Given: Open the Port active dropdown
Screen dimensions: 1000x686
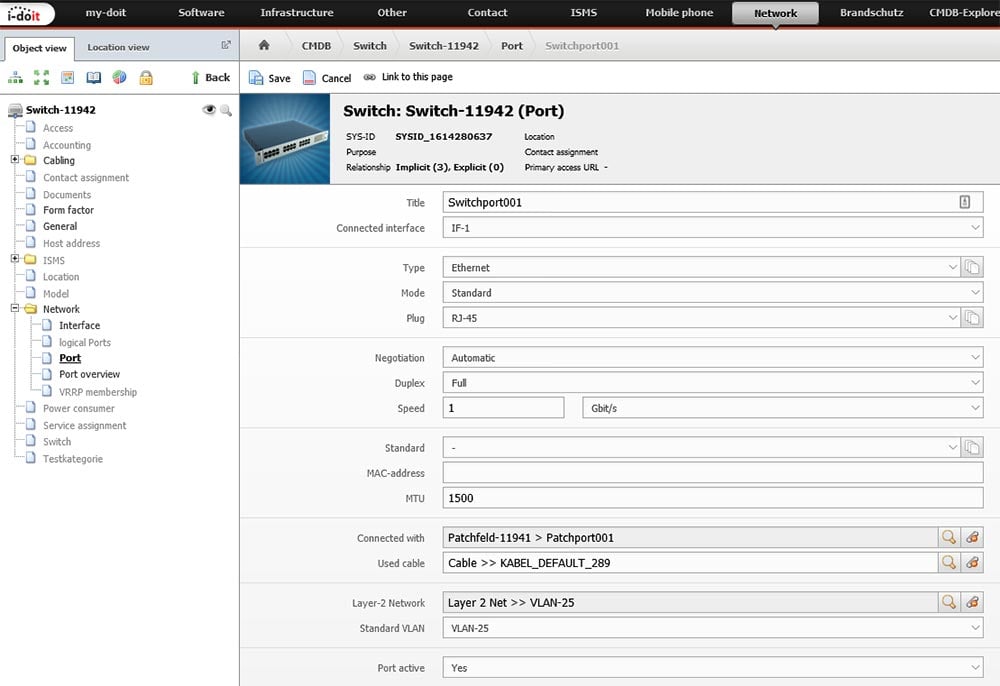Looking at the screenshot, I should point(712,668).
